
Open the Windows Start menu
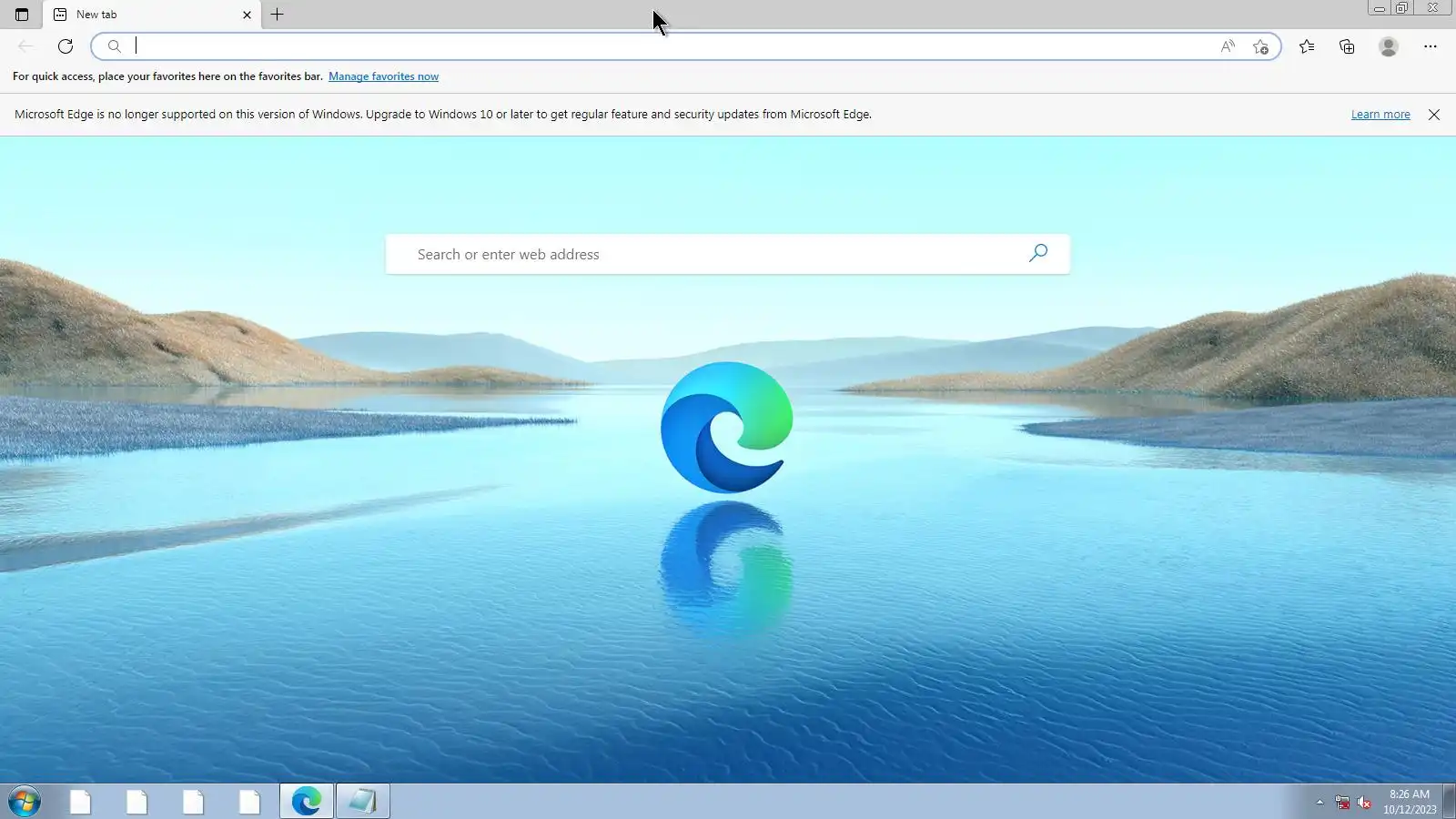coord(25,802)
